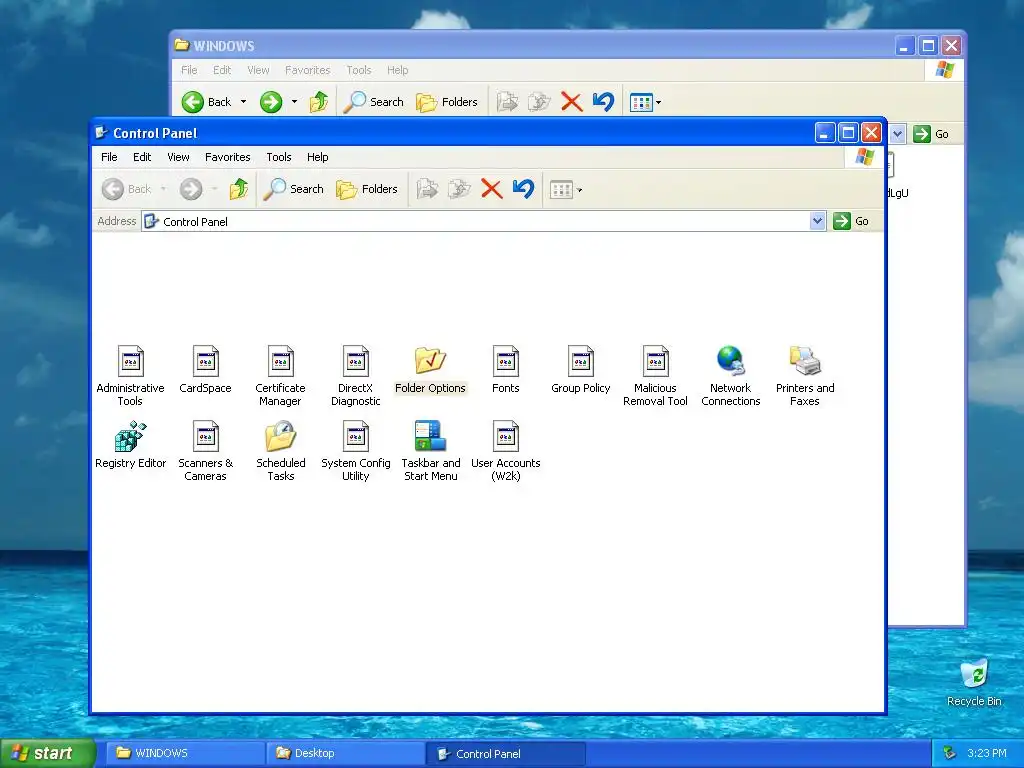
Task: Click the Start button
Action: (48, 753)
